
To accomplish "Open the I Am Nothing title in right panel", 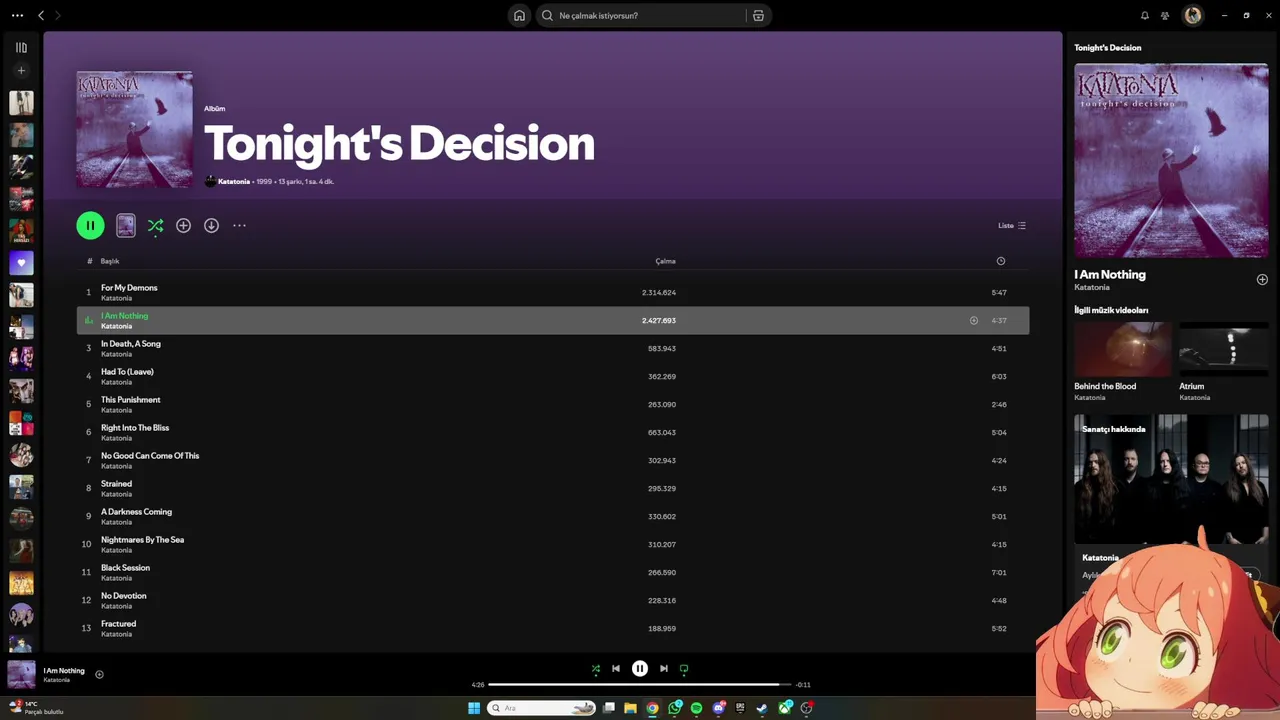I will [1110, 274].
